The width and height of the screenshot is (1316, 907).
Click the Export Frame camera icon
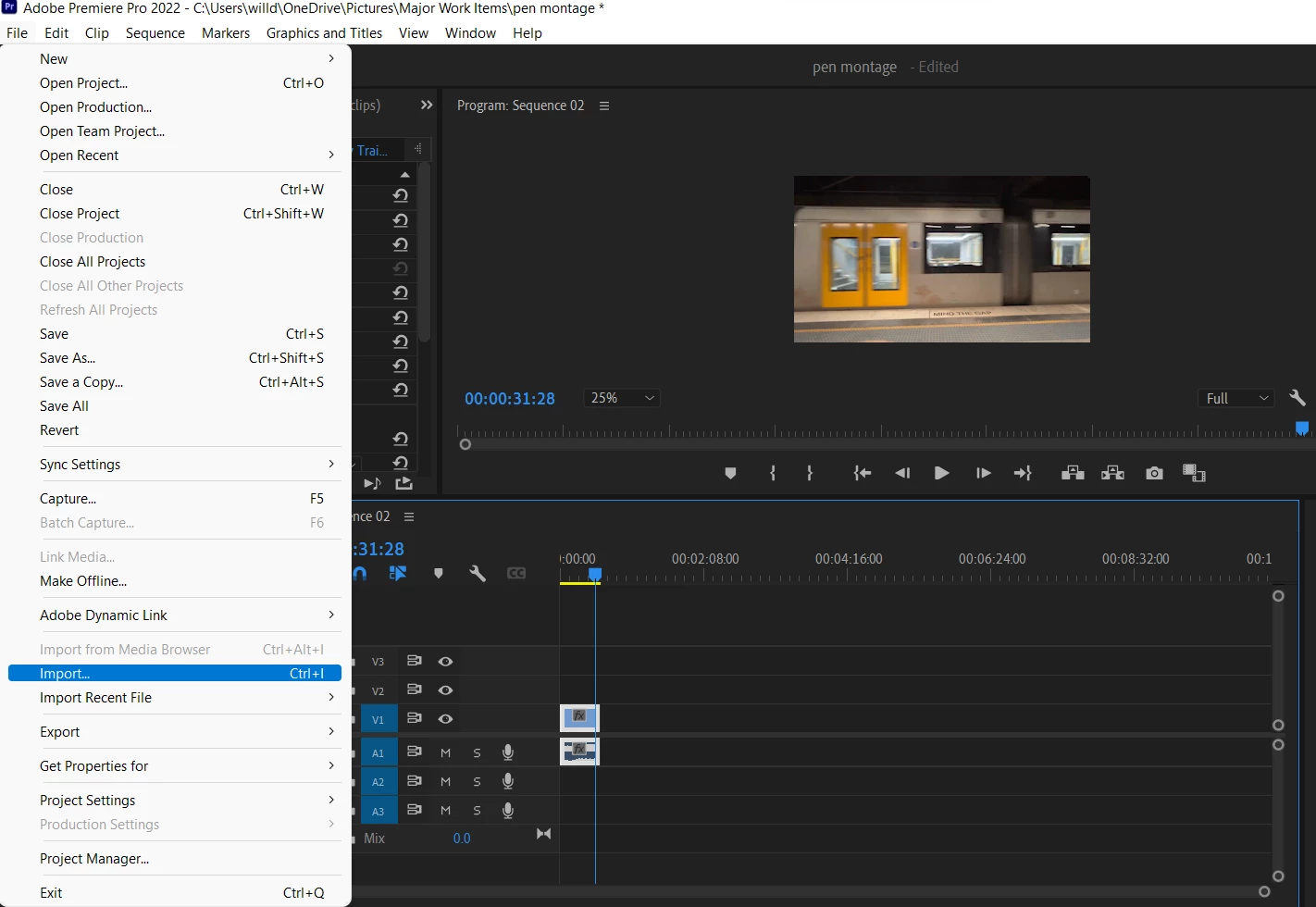click(1154, 473)
